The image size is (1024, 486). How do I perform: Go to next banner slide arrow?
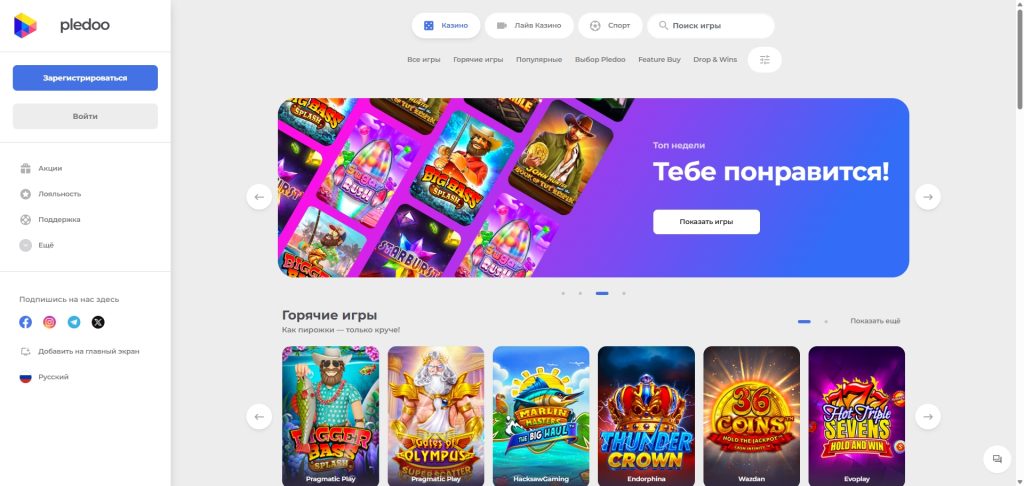tap(928, 197)
